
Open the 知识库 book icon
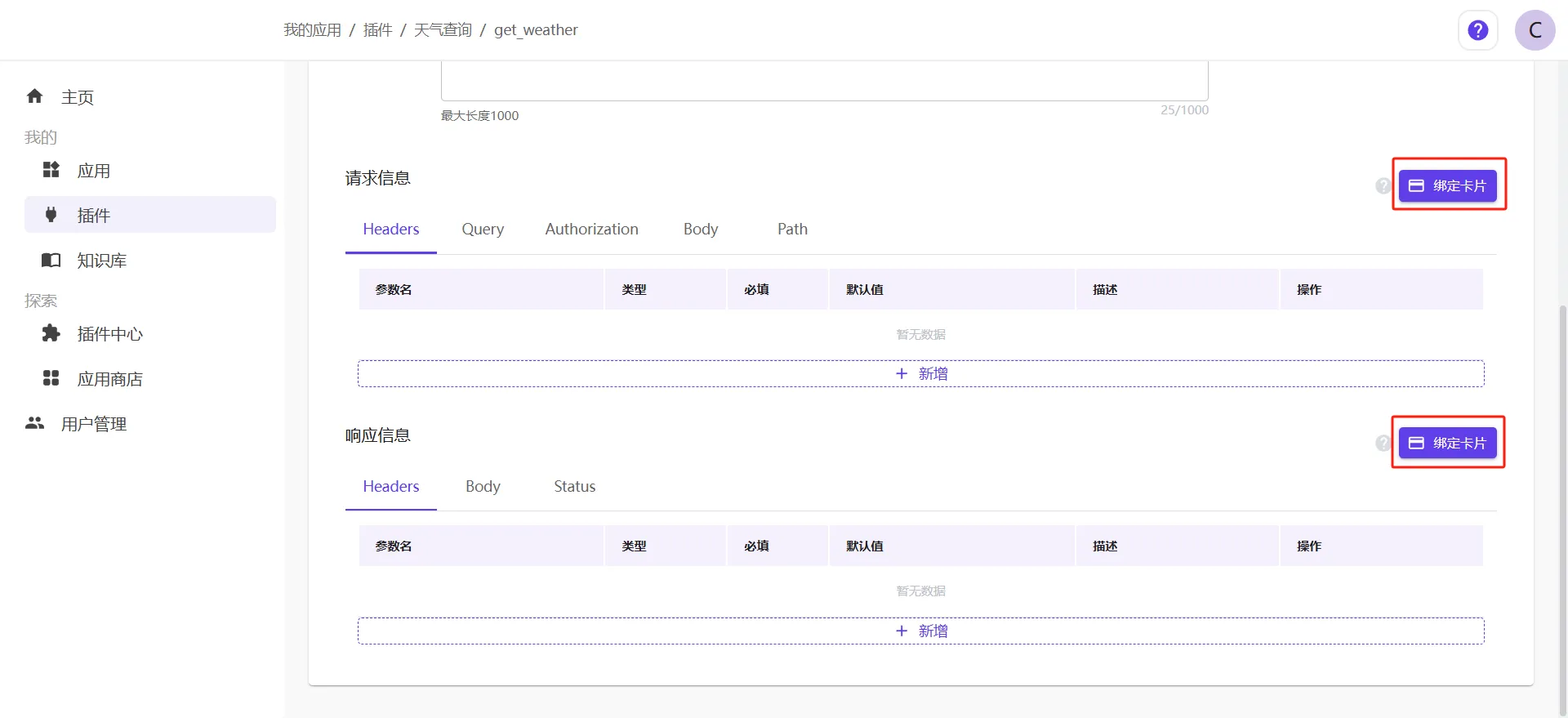coord(51,260)
